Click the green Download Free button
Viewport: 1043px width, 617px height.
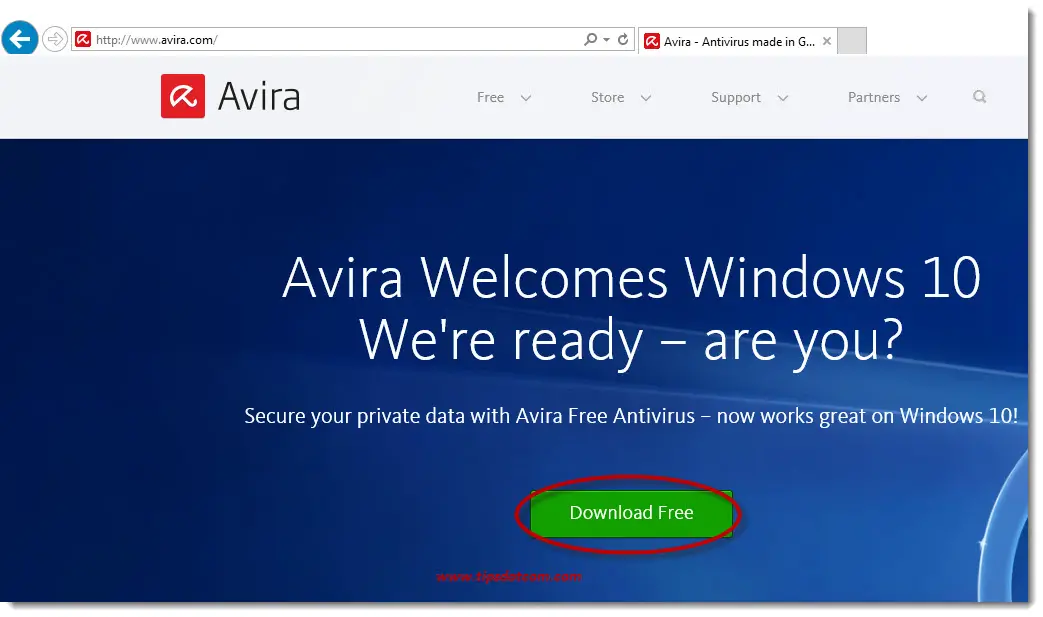pos(631,513)
